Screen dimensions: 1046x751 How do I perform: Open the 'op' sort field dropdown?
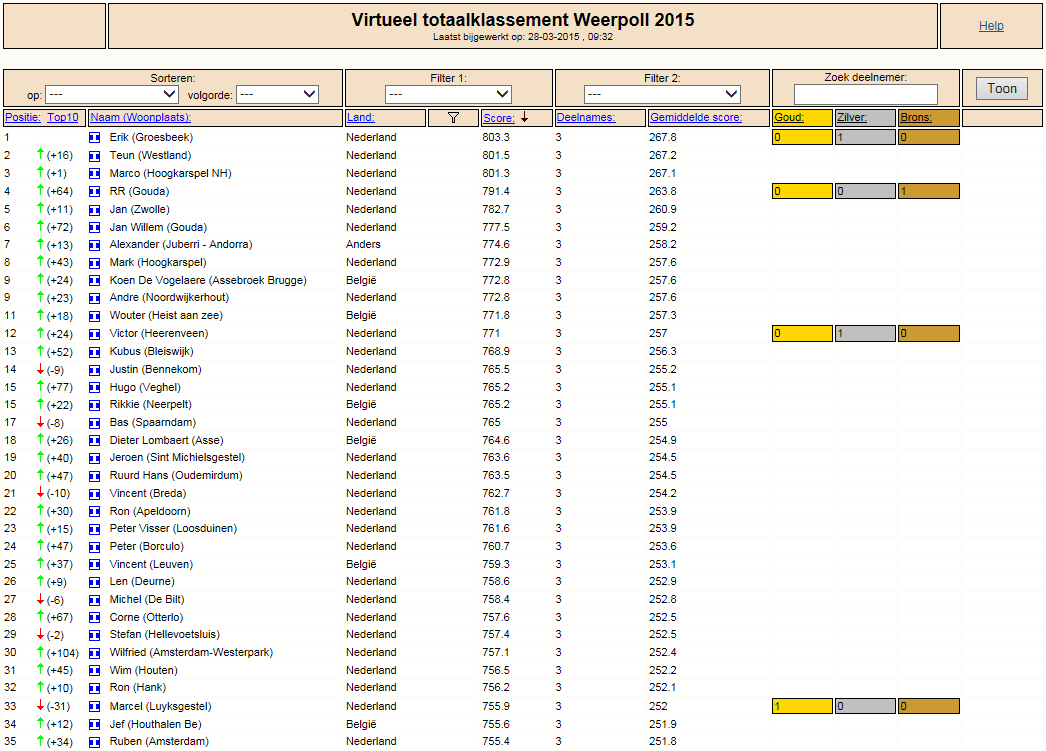pos(111,95)
